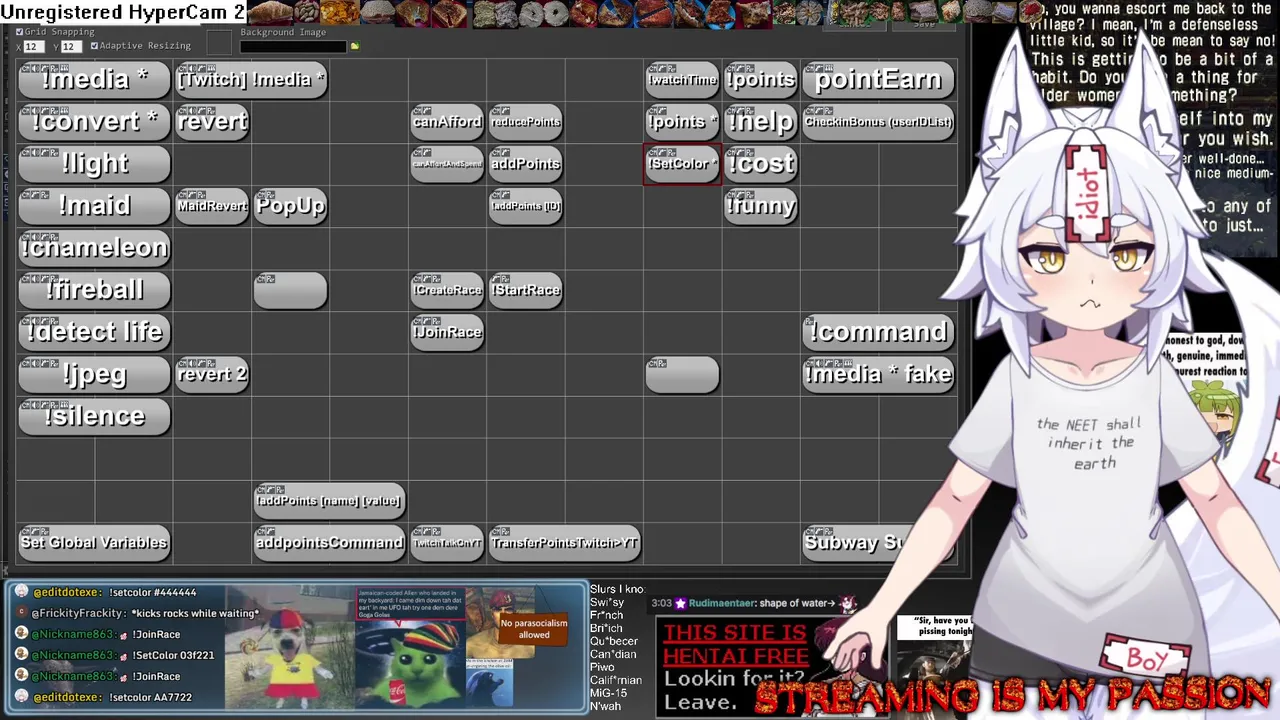Click the !detect life button
The image size is (1280, 720).
[x=95, y=332]
